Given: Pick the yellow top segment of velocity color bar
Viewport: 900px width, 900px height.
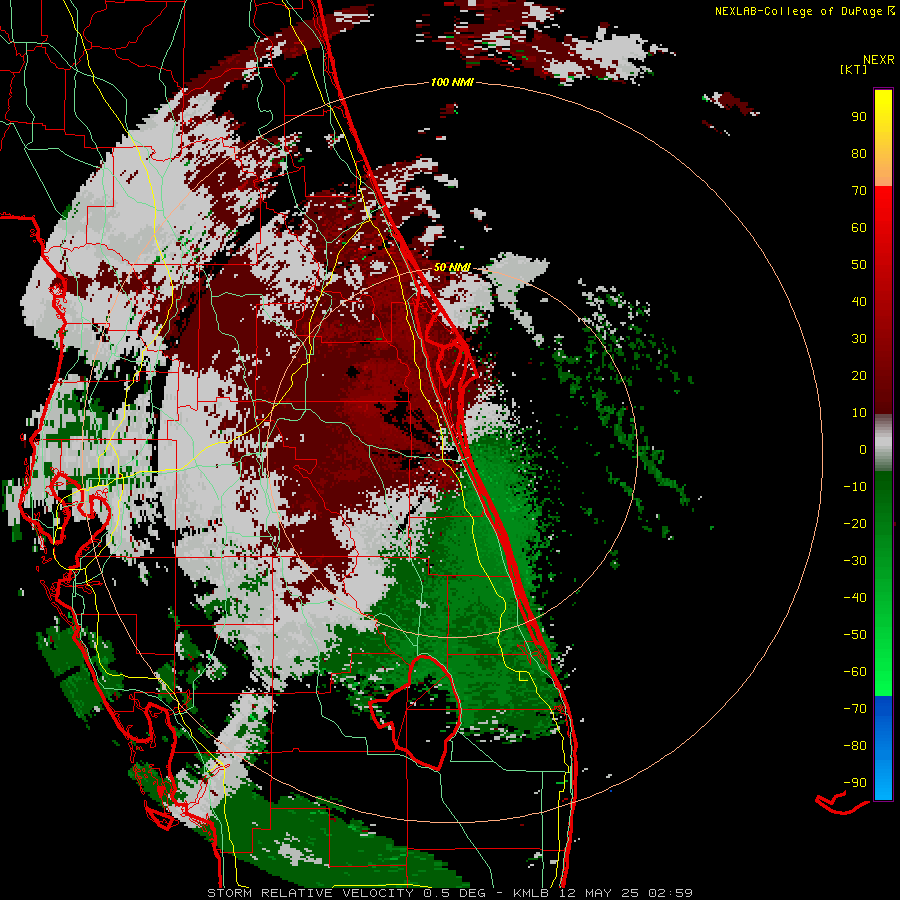Looking at the screenshot, I should (883, 138).
